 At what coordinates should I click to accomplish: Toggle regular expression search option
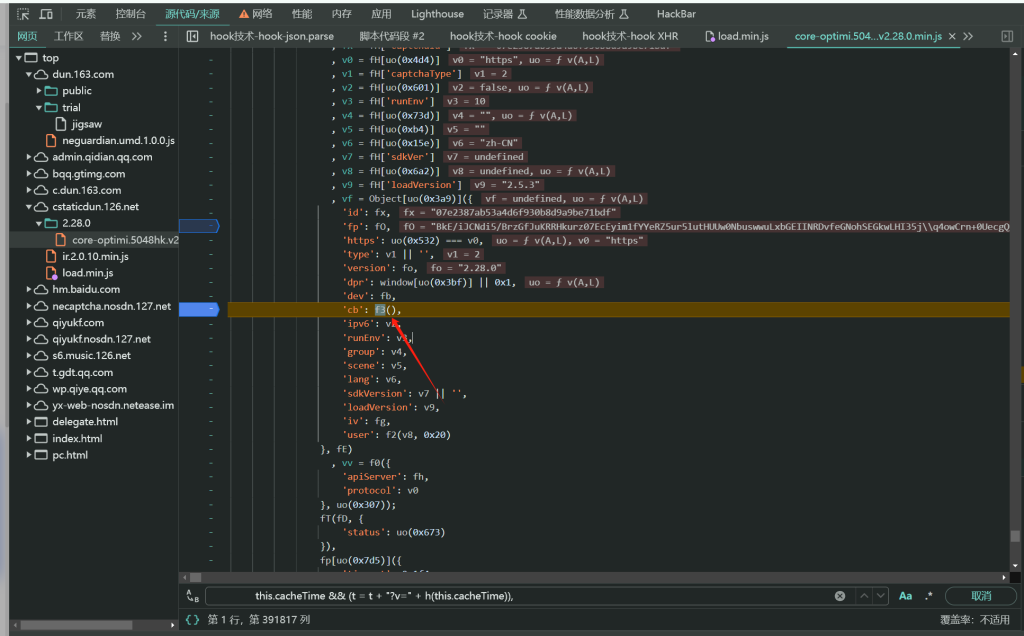pyautogui.click(x=929, y=596)
